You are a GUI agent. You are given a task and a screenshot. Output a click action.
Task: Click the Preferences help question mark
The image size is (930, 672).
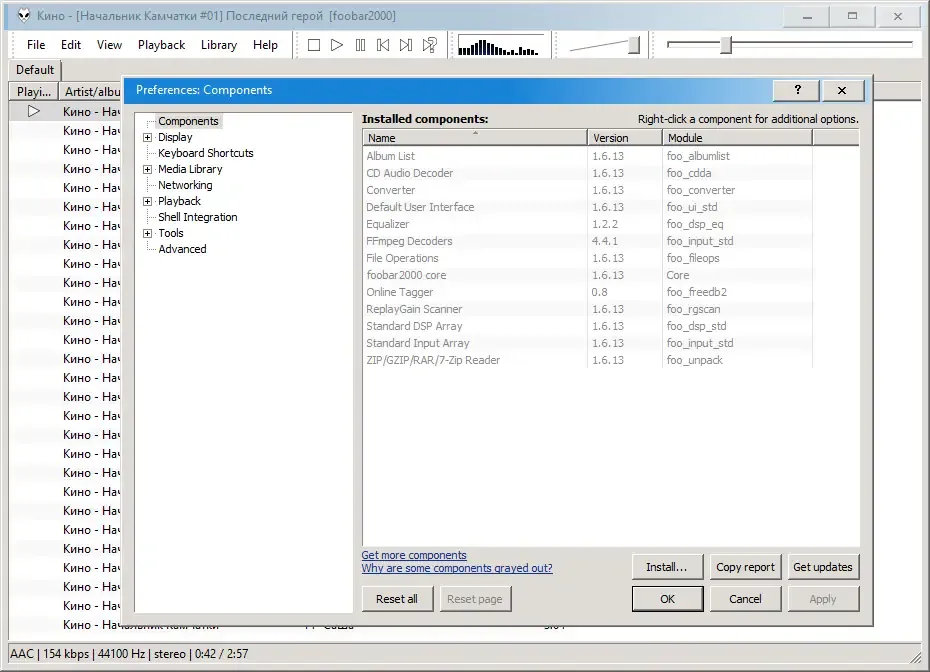tap(797, 90)
